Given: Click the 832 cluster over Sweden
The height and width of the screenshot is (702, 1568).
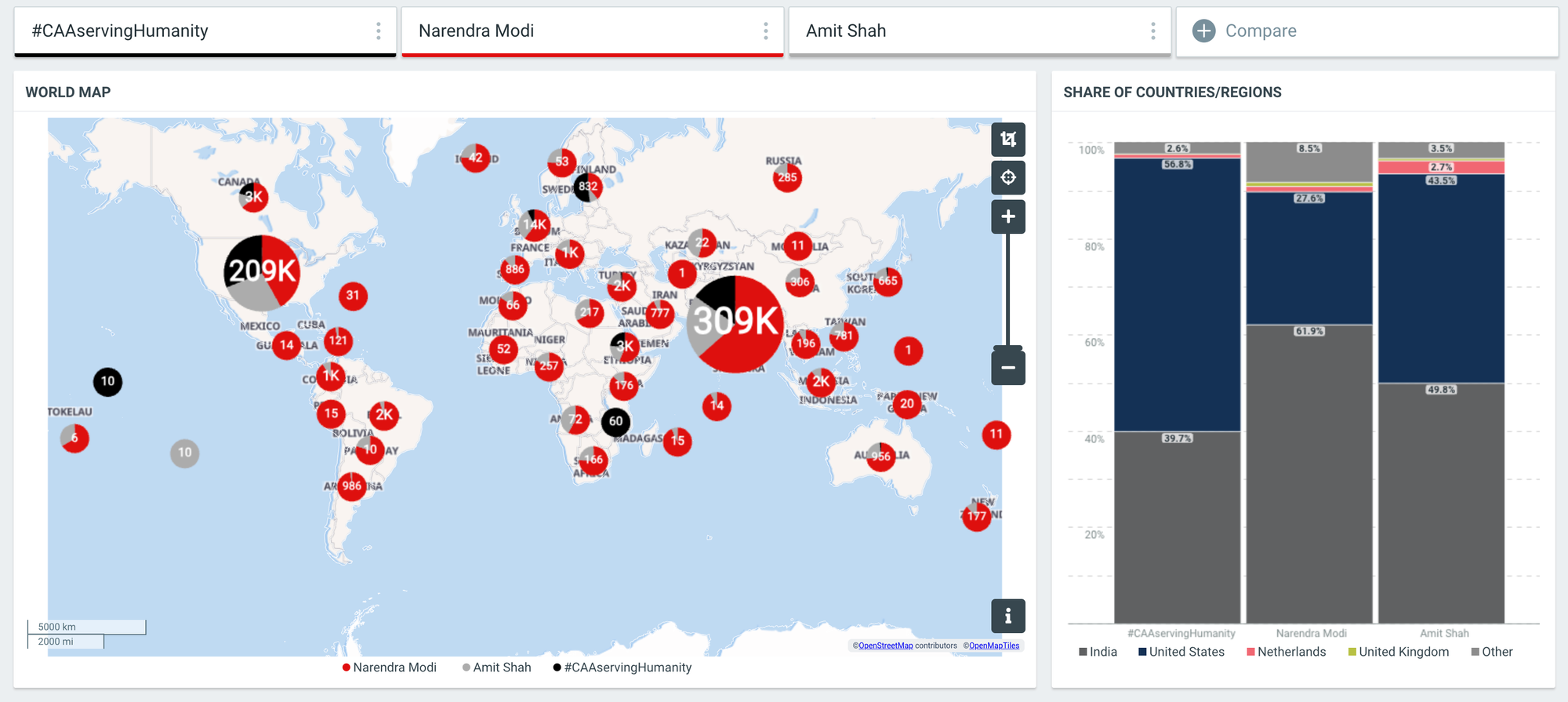Looking at the screenshot, I should [x=588, y=187].
